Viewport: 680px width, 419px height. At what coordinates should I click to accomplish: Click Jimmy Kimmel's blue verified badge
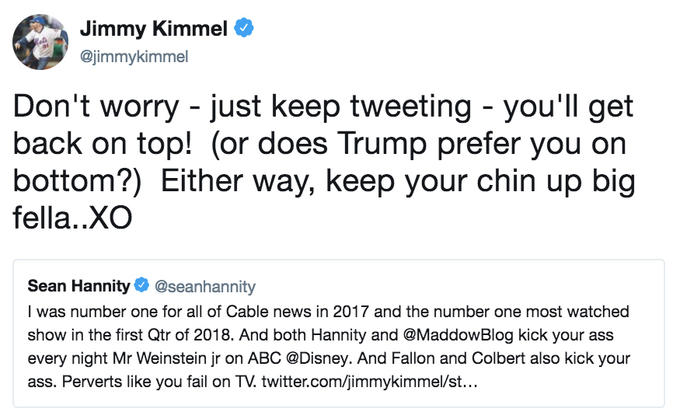click(244, 28)
